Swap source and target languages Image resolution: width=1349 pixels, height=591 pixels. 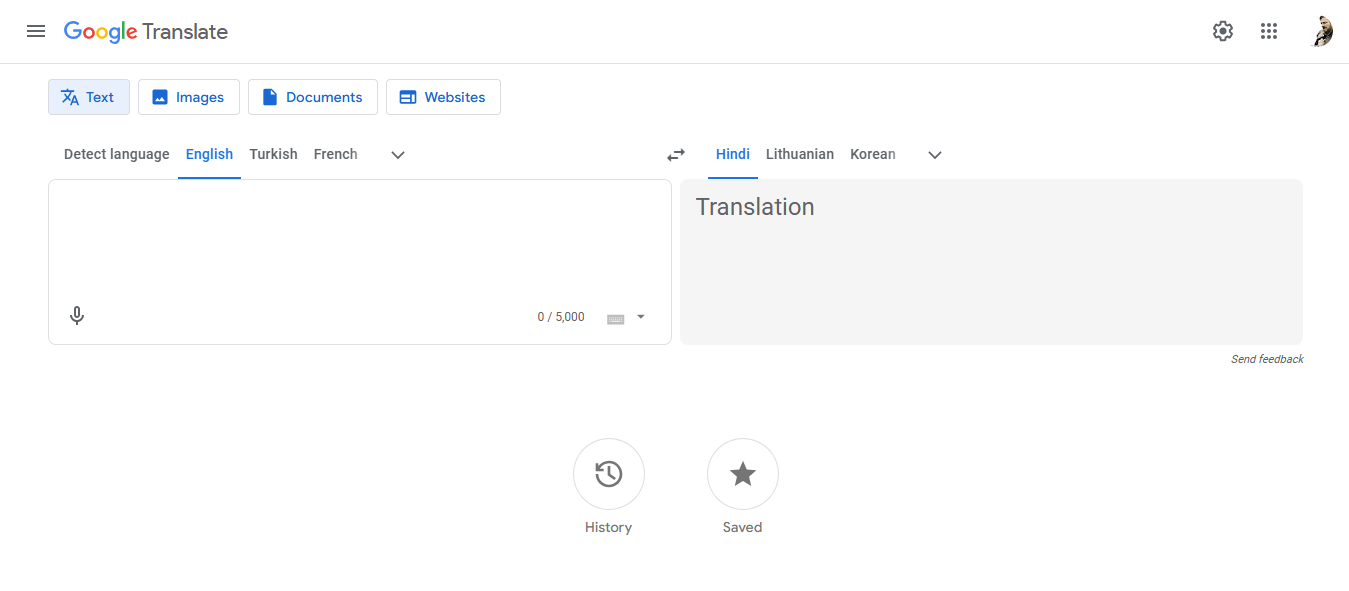click(676, 155)
